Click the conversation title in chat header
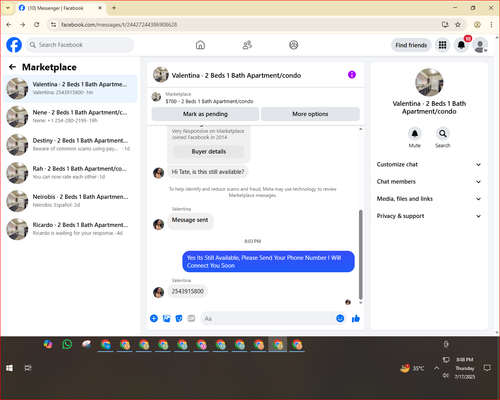 [x=236, y=76]
